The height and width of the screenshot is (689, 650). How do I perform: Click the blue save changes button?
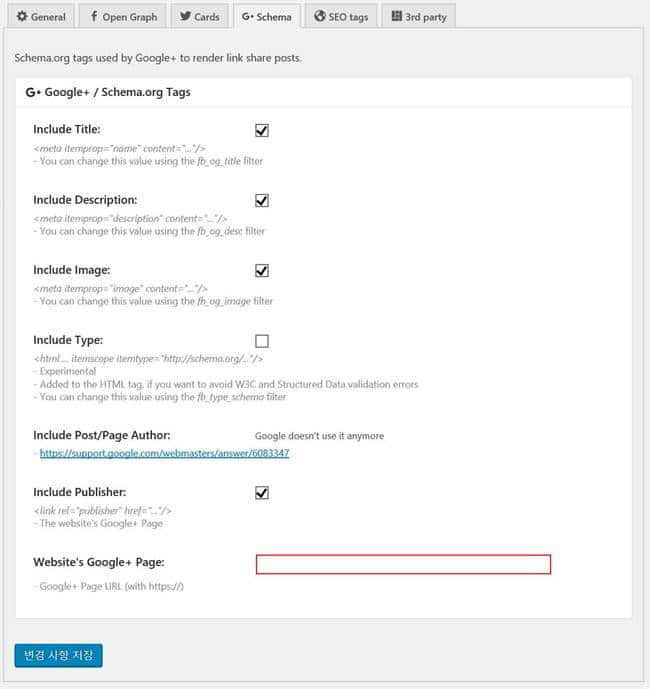(x=58, y=656)
